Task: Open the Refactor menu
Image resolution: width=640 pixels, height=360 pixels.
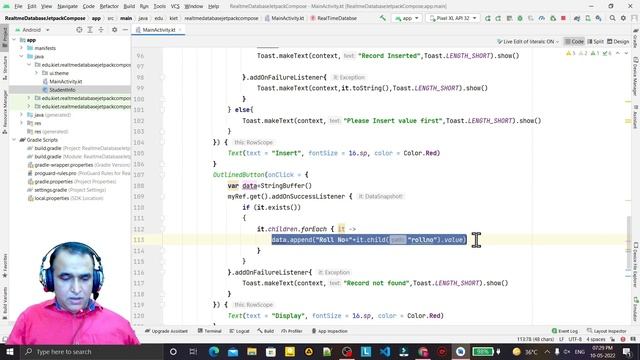Action: point(109,6)
